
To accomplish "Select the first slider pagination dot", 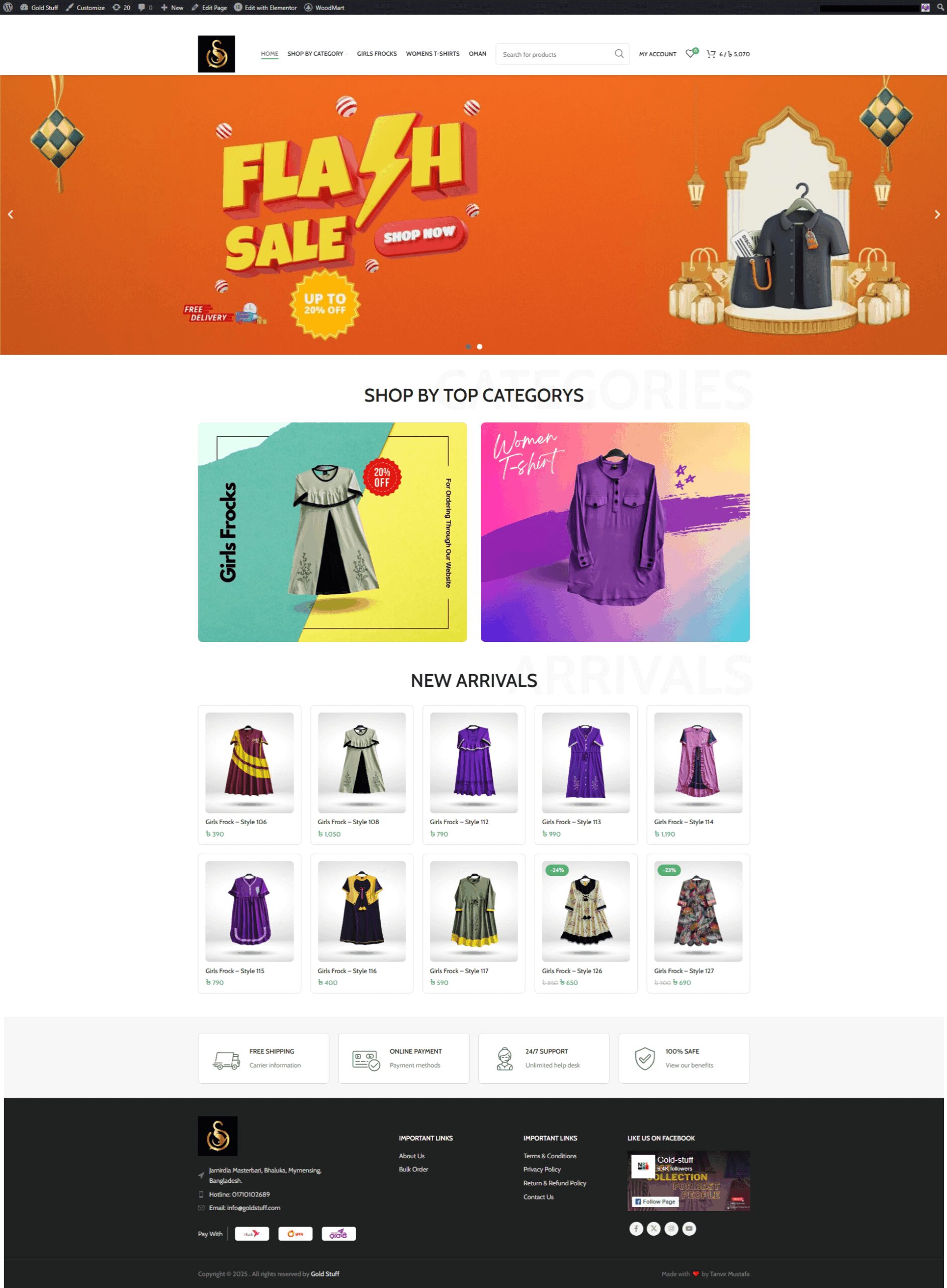I will click(468, 346).
